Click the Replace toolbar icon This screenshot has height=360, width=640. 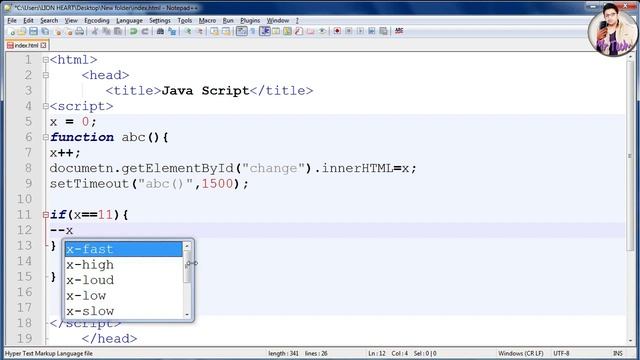coord(171,31)
